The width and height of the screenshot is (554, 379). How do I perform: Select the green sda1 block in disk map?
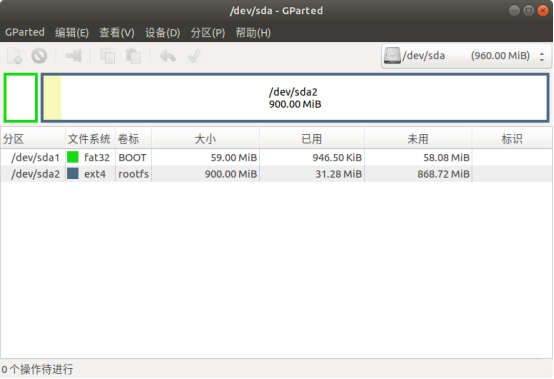click(21, 98)
